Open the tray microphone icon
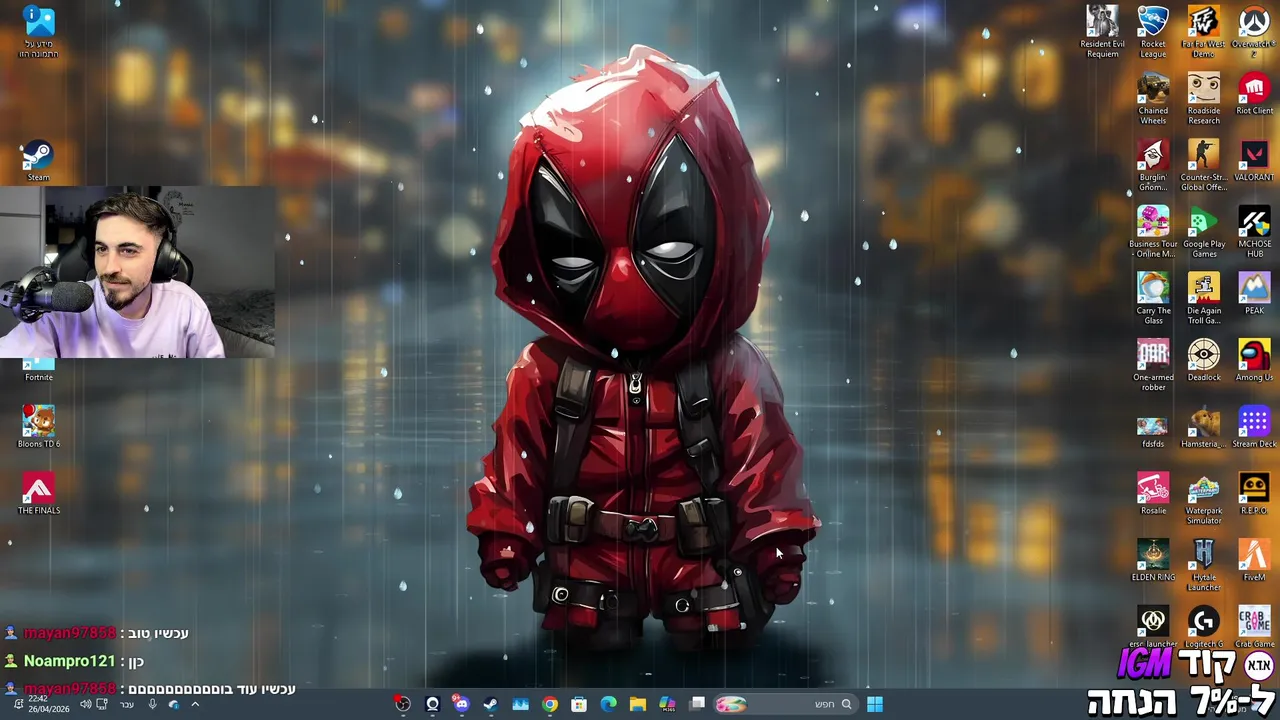The image size is (1280, 720). 152,704
